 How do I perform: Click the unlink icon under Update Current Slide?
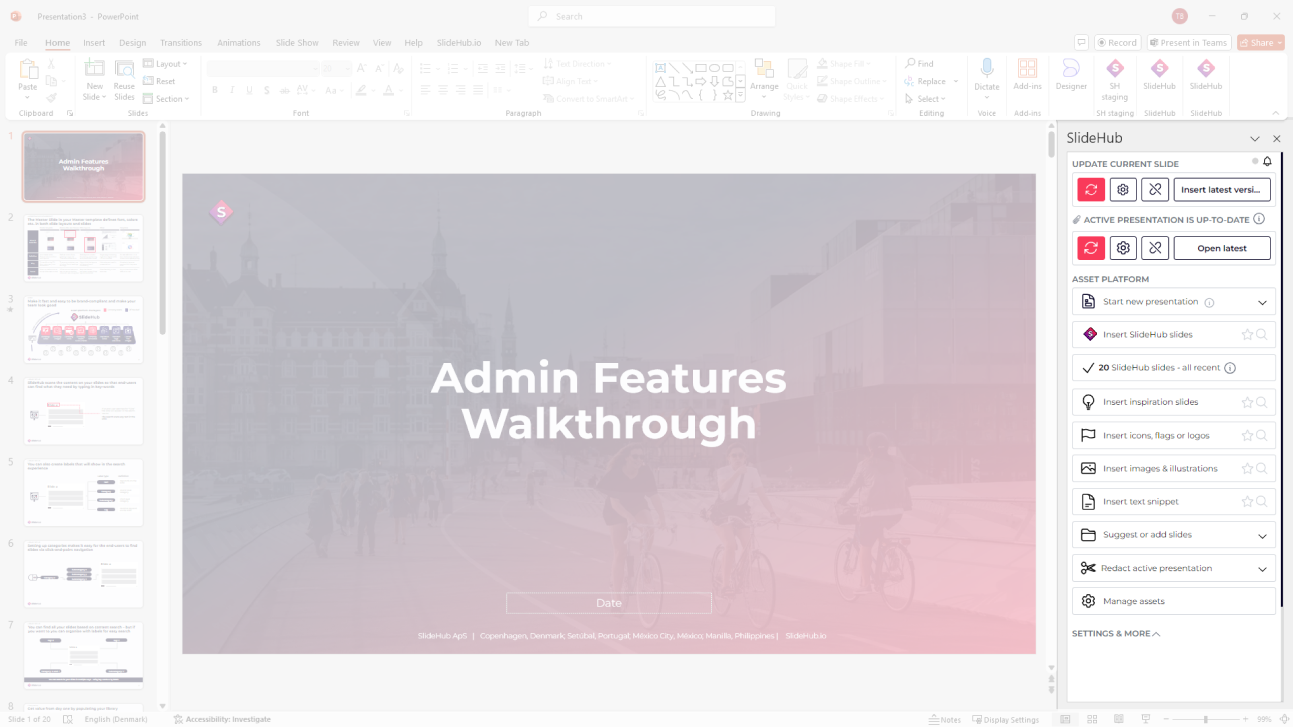[1154, 189]
